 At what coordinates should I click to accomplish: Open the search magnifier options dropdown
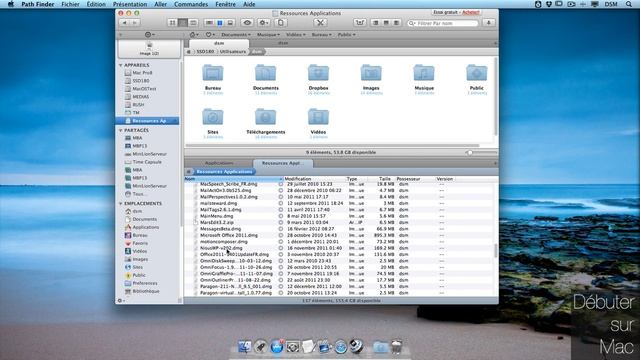tap(411, 23)
